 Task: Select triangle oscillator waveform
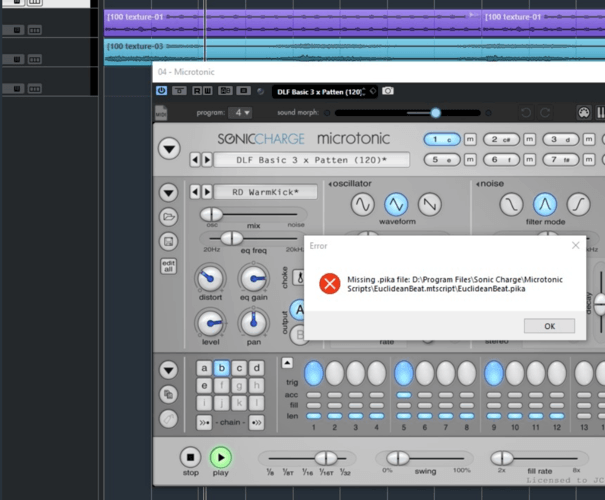[x=396, y=204]
